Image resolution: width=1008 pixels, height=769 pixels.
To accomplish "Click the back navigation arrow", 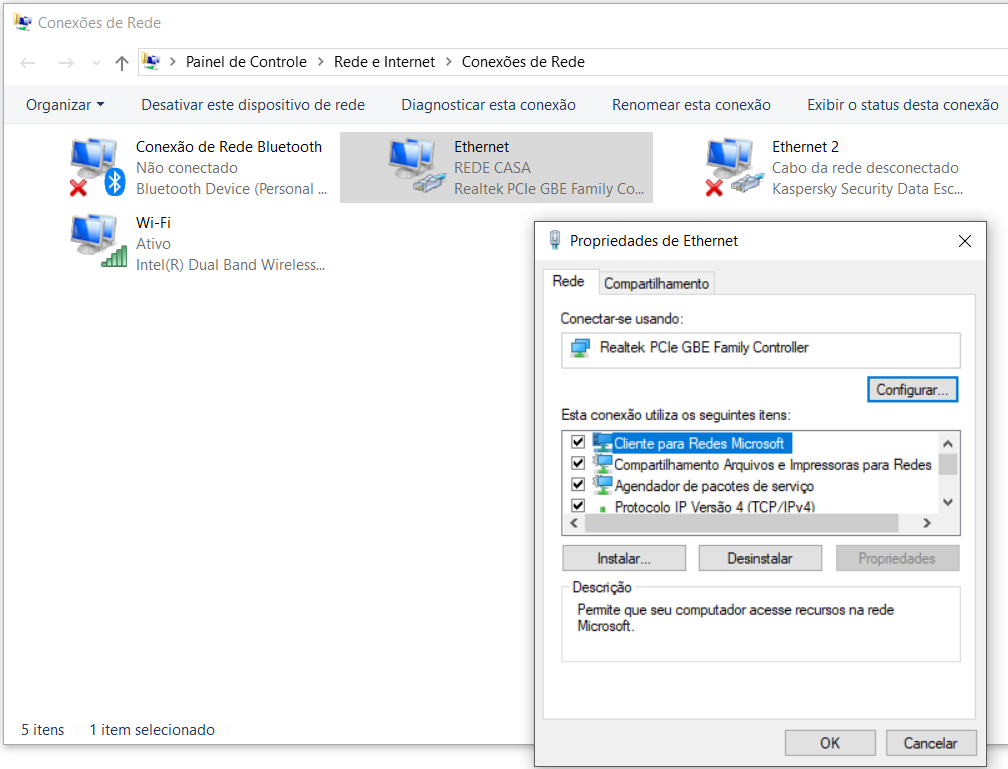I will [28, 62].
